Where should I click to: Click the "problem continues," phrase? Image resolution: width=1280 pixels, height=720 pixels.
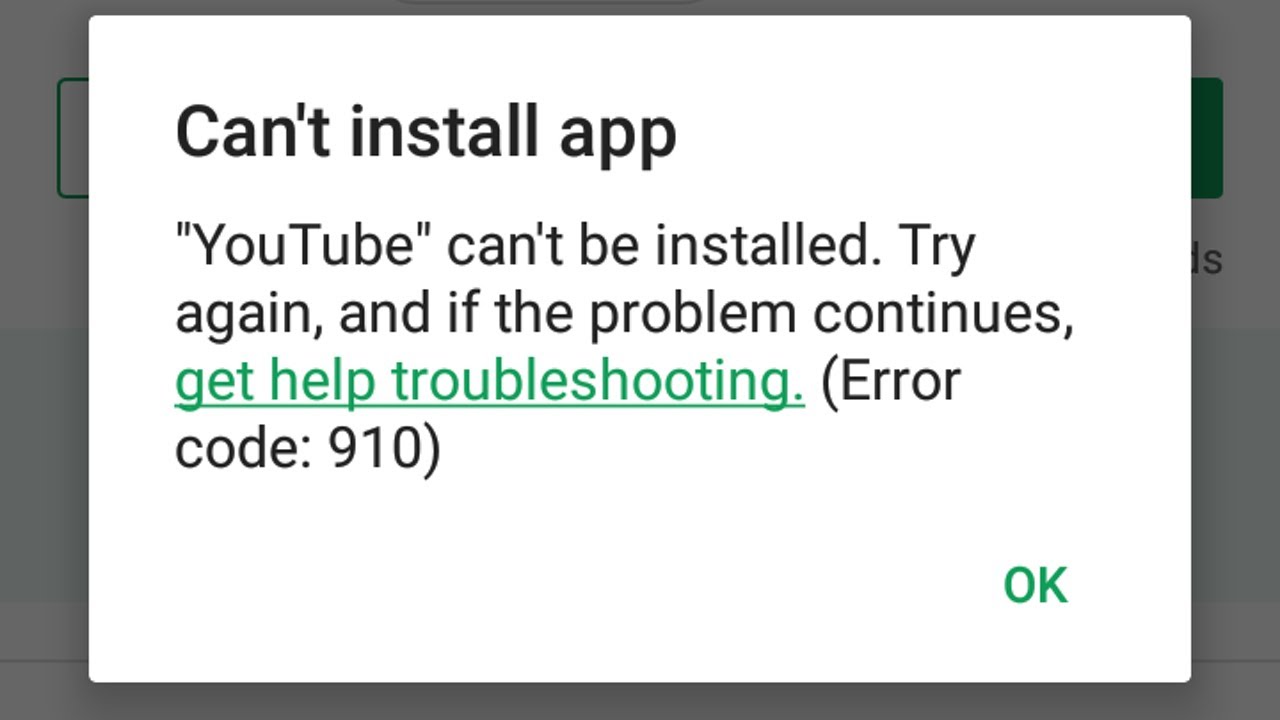click(831, 315)
